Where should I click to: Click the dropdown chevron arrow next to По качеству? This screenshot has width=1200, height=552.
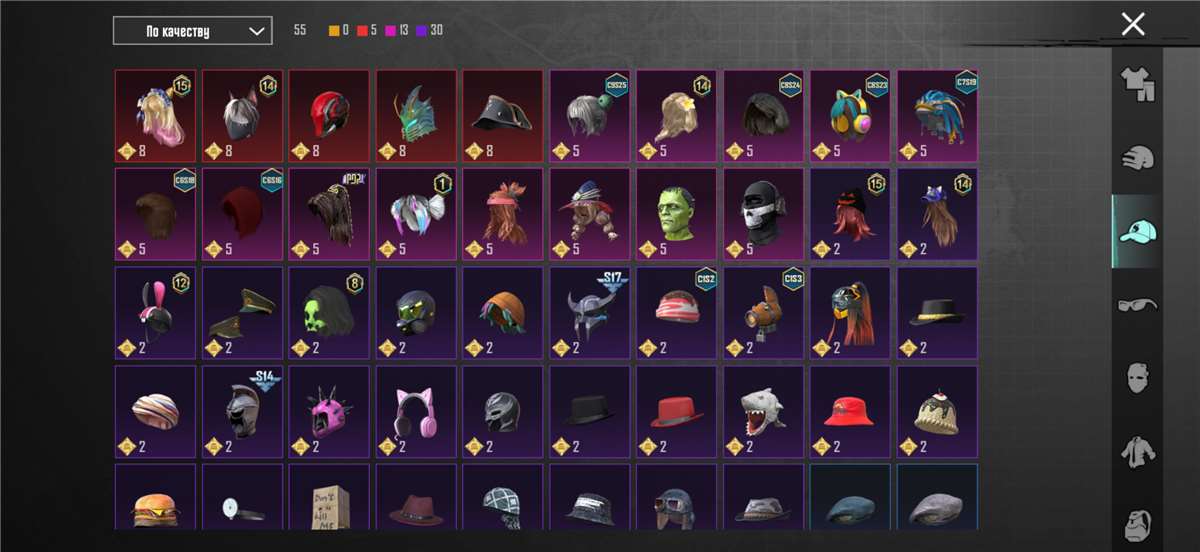coord(255,31)
